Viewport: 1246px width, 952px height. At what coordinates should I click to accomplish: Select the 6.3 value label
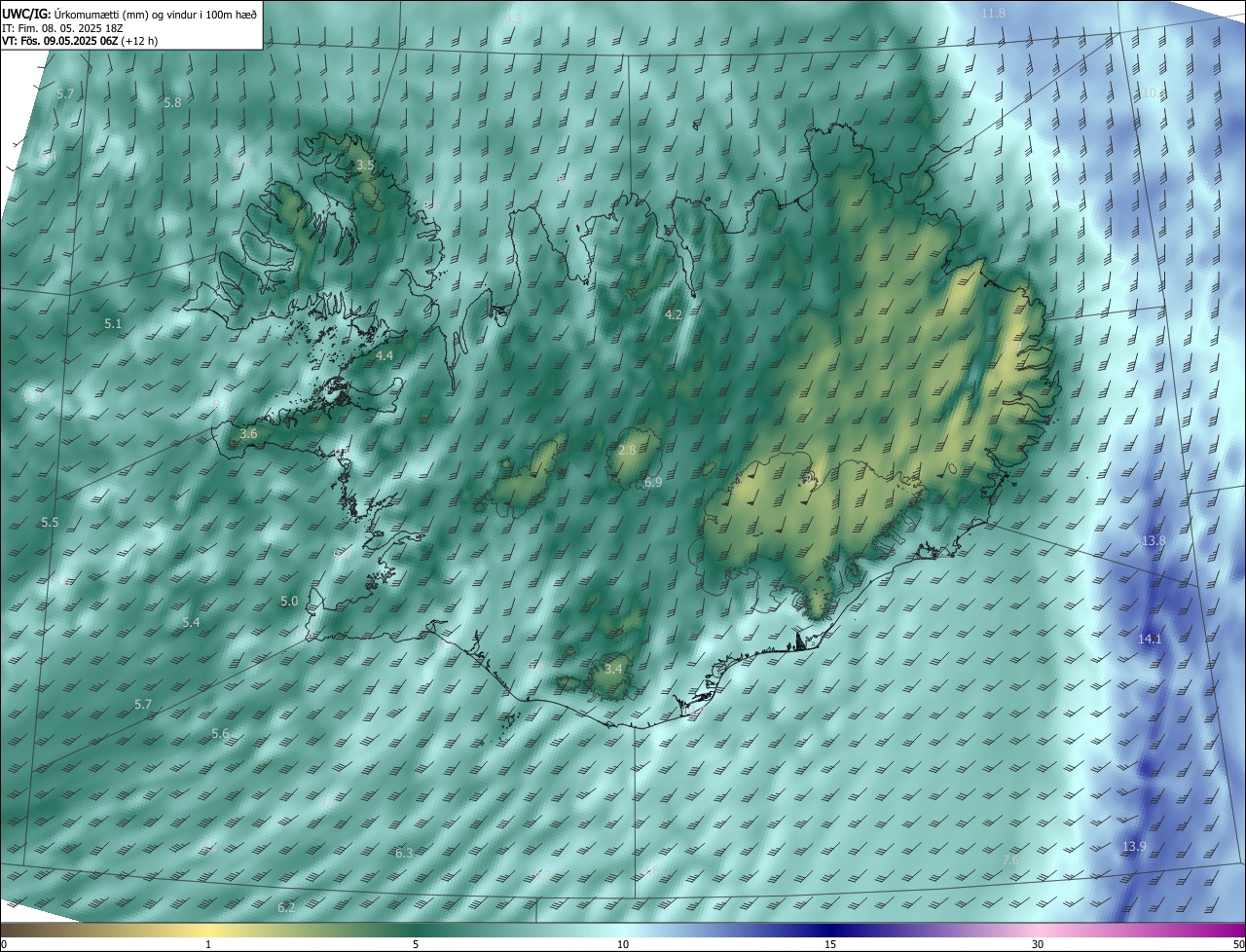(x=404, y=853)
